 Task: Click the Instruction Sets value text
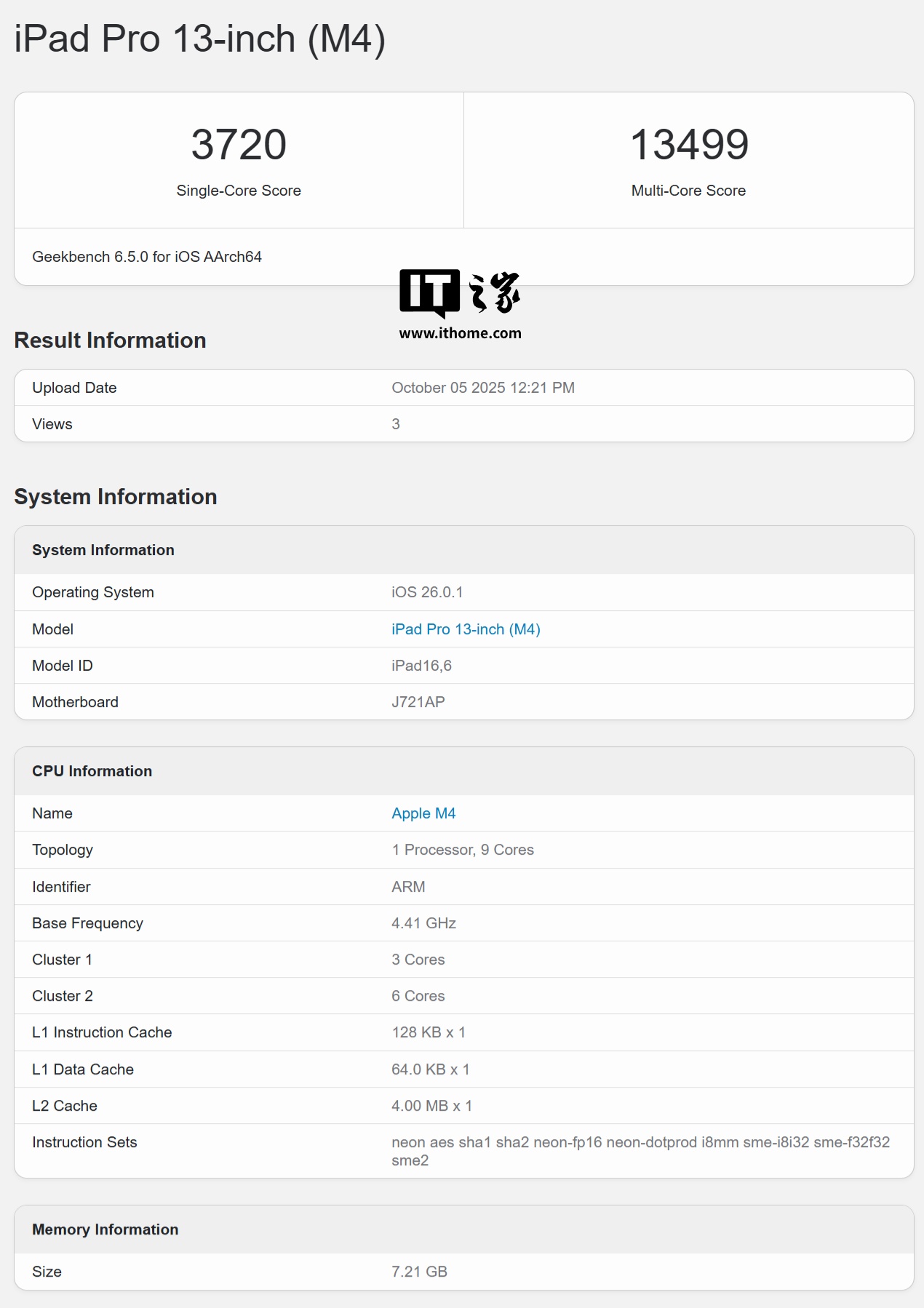click(x=640, y=1143)
